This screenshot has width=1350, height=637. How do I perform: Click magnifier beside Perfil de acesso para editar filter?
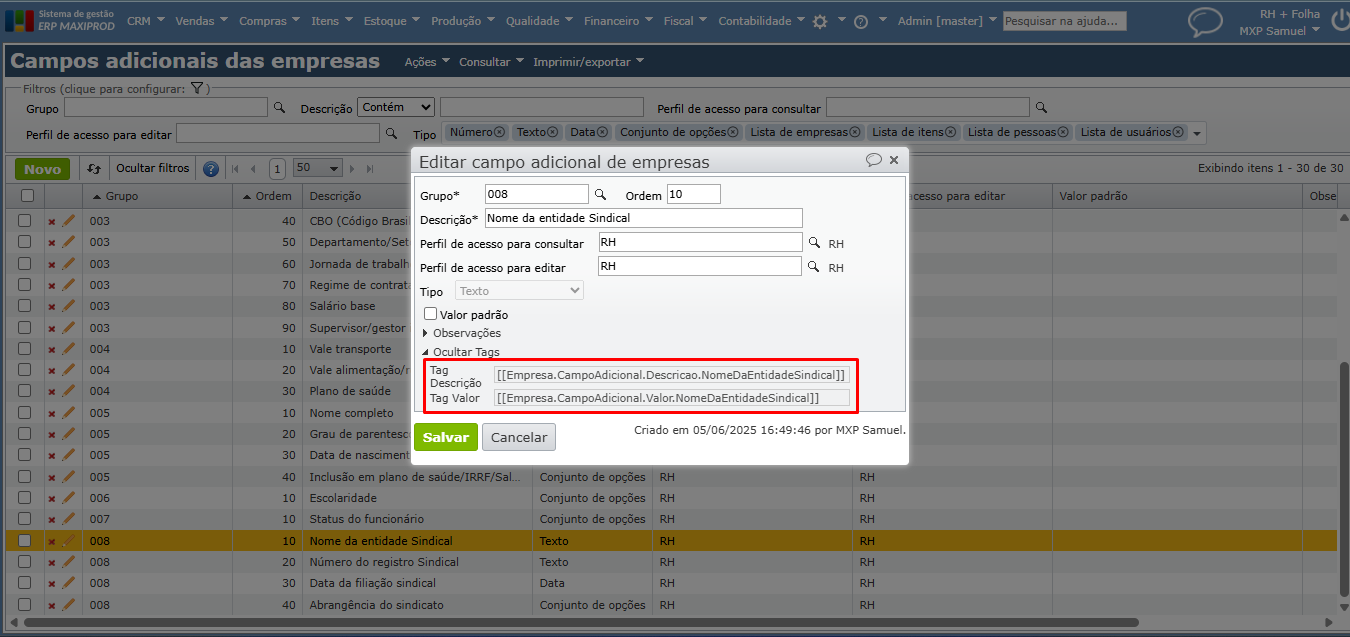pyautogui.click(x=391, y=132)
